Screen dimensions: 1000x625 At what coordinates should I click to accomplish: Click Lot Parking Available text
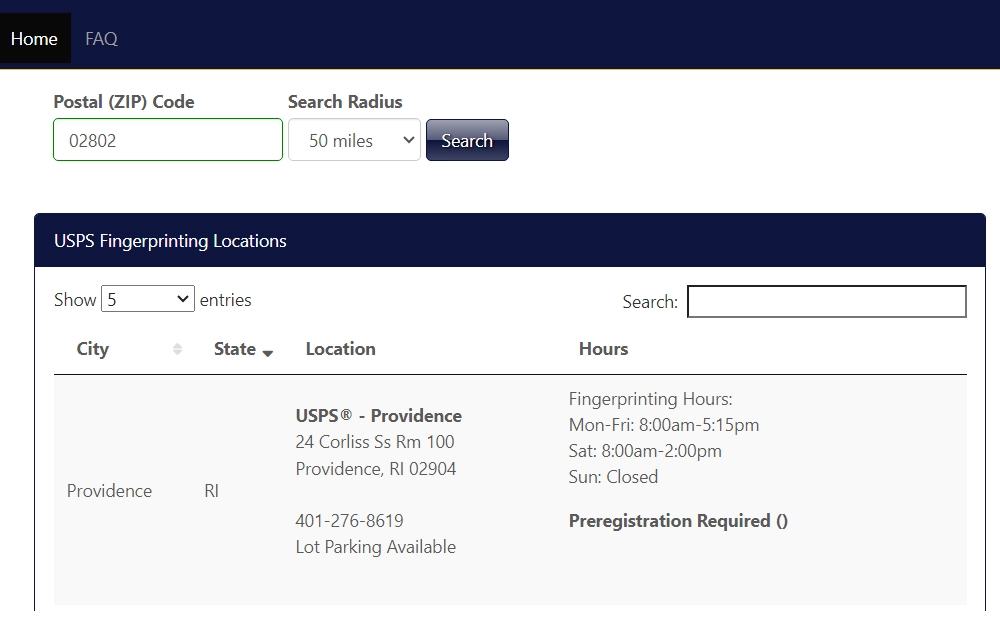coord(376,547)
